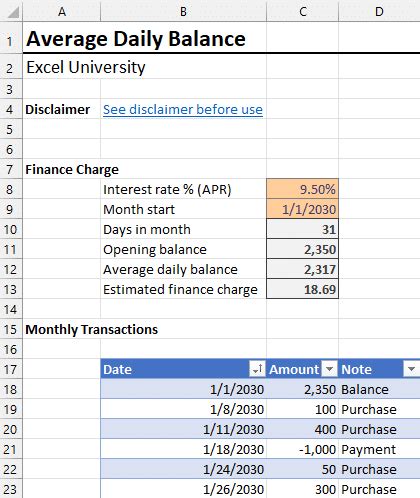Select row 13 header
Viewport: 420px width, 498px height.
(x=10, y=289)
